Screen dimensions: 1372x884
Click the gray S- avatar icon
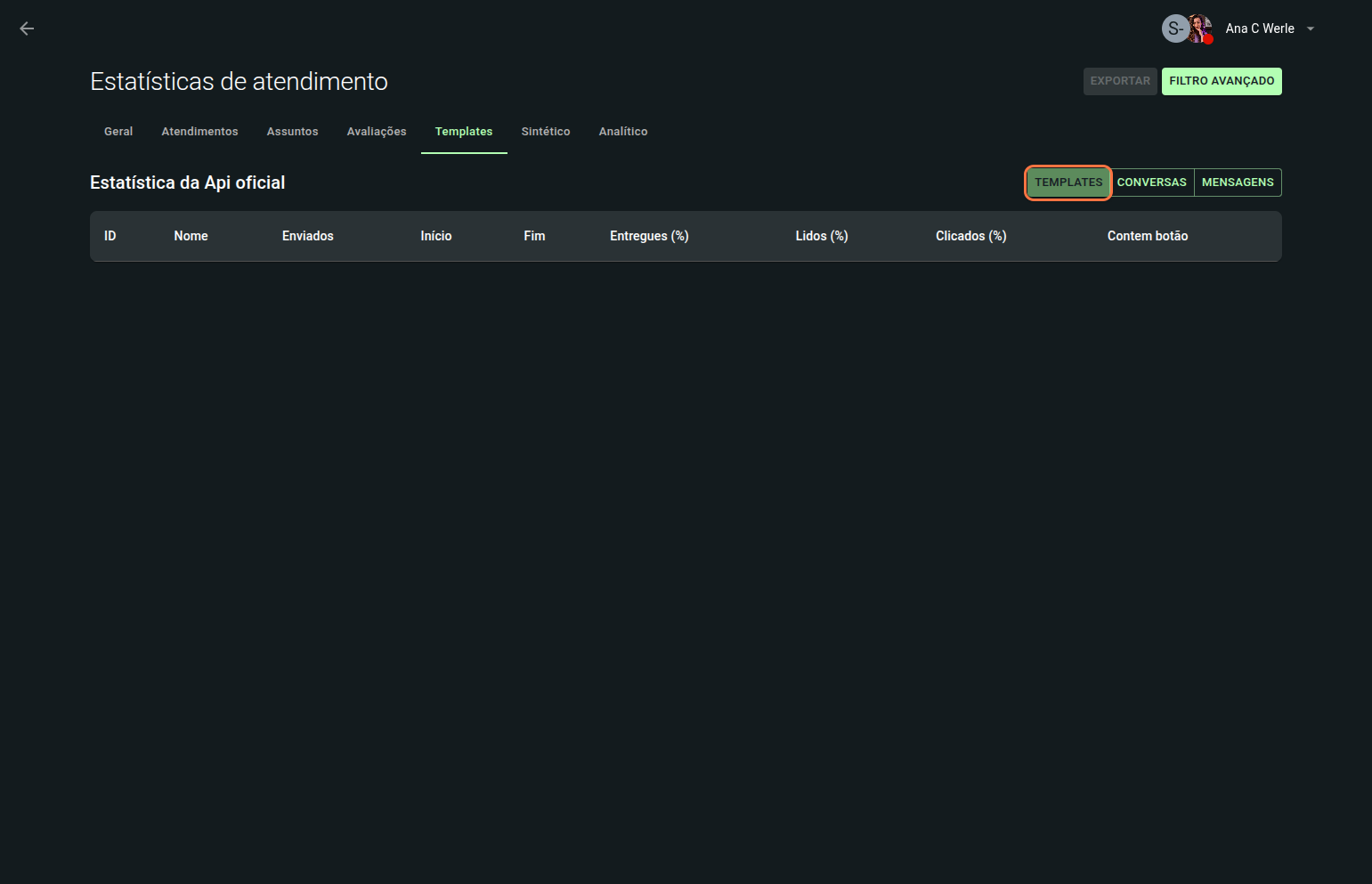[1174, 28]
